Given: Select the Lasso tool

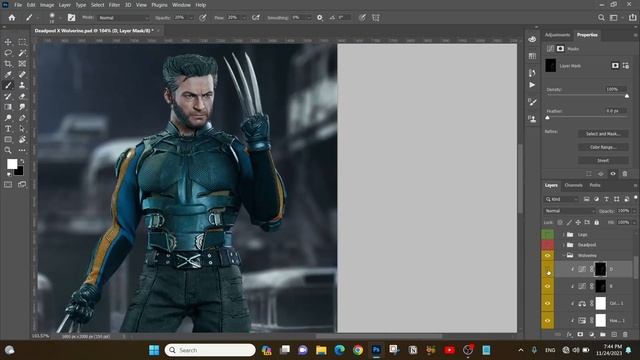Looking at the screenshot, I should click(8, 53).
